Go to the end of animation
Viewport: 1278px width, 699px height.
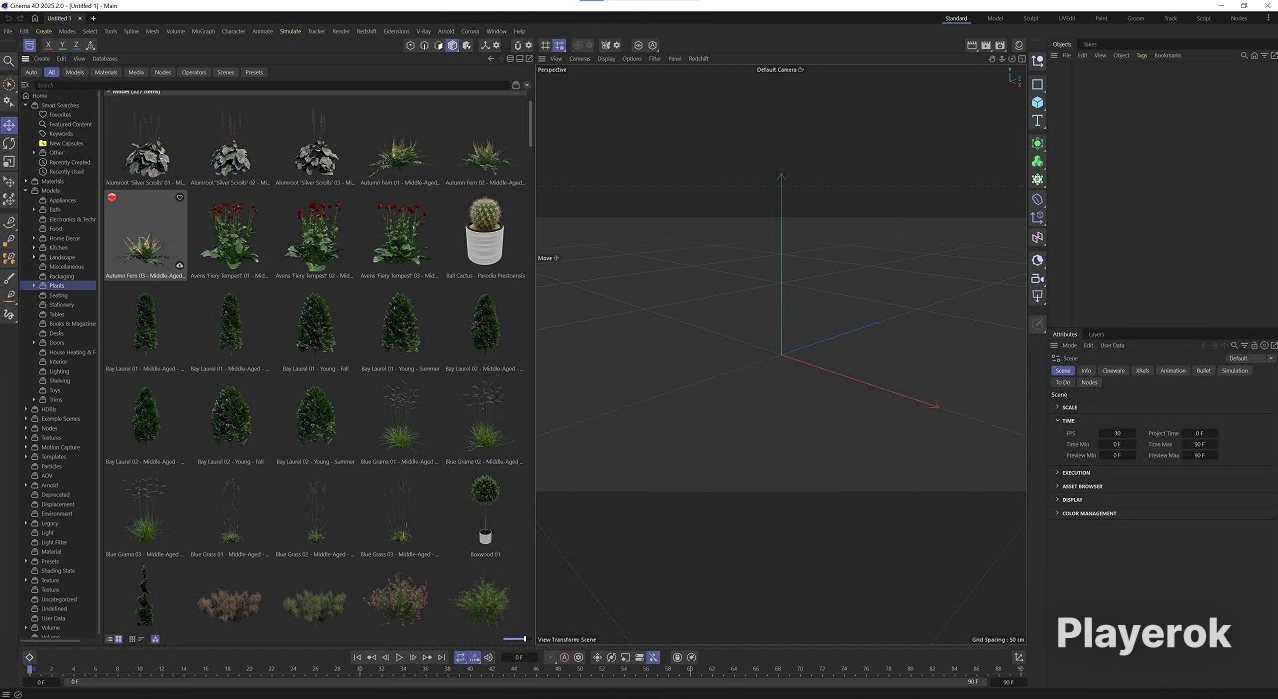441,657
